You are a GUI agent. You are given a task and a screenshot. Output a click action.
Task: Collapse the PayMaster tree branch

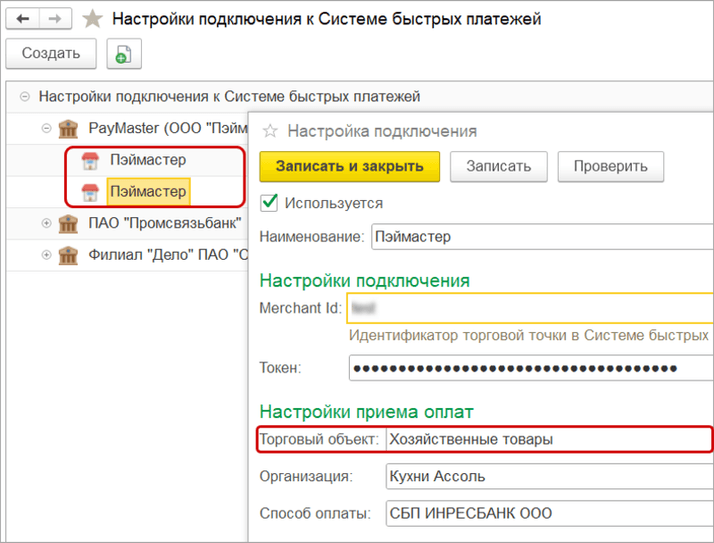tap(46, 128)
